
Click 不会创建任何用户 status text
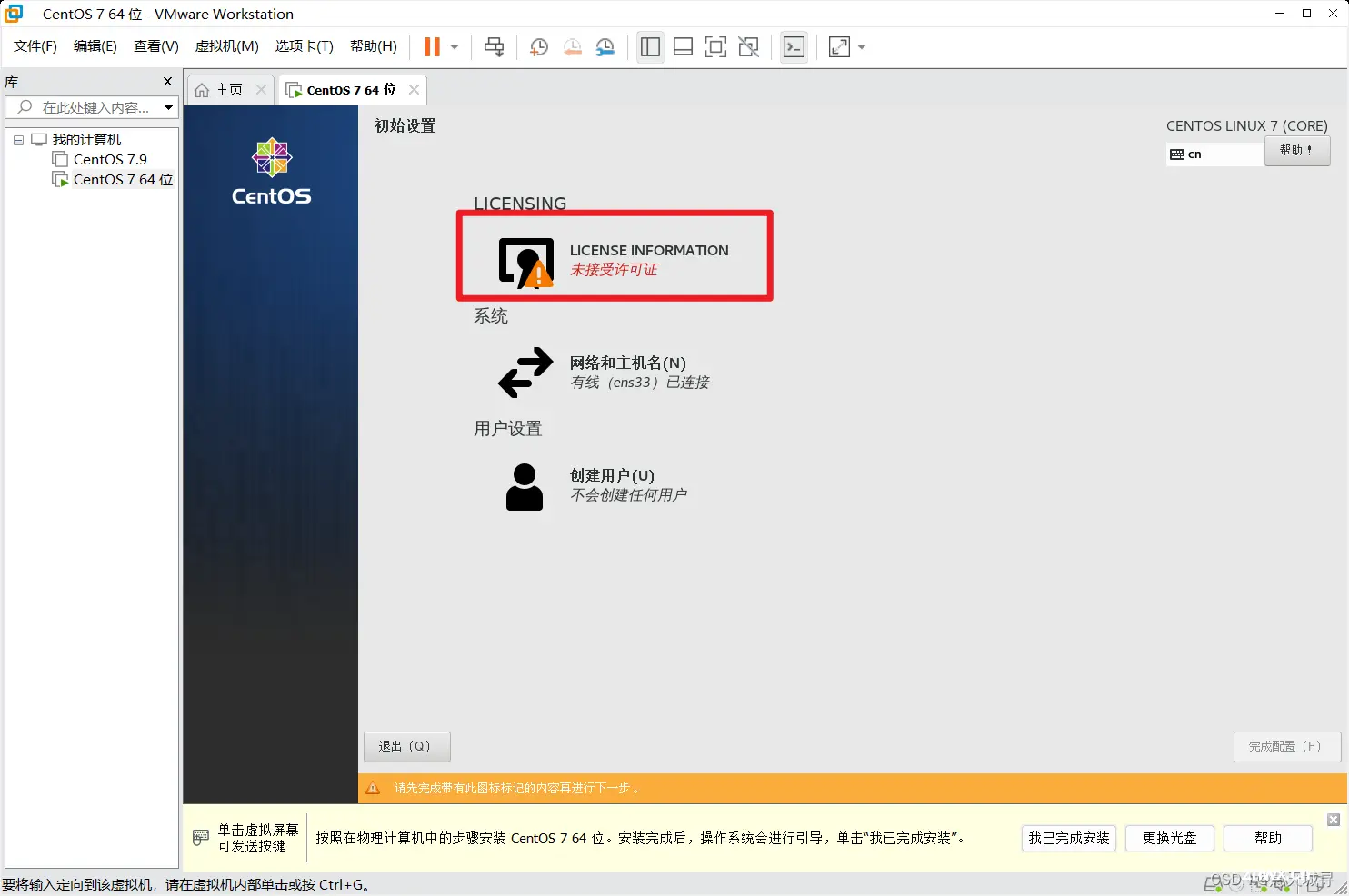[629, 495]
